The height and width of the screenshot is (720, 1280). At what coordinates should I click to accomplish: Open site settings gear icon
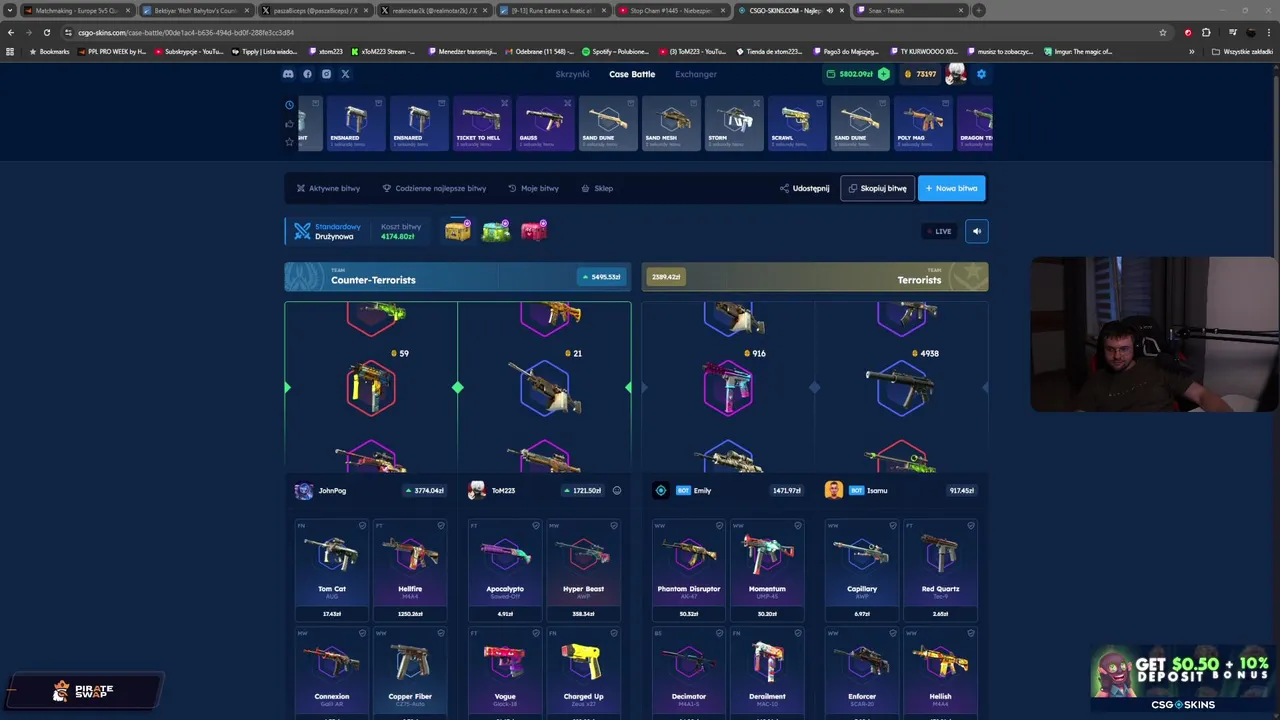pyautogui.click(x=981, y=74)
